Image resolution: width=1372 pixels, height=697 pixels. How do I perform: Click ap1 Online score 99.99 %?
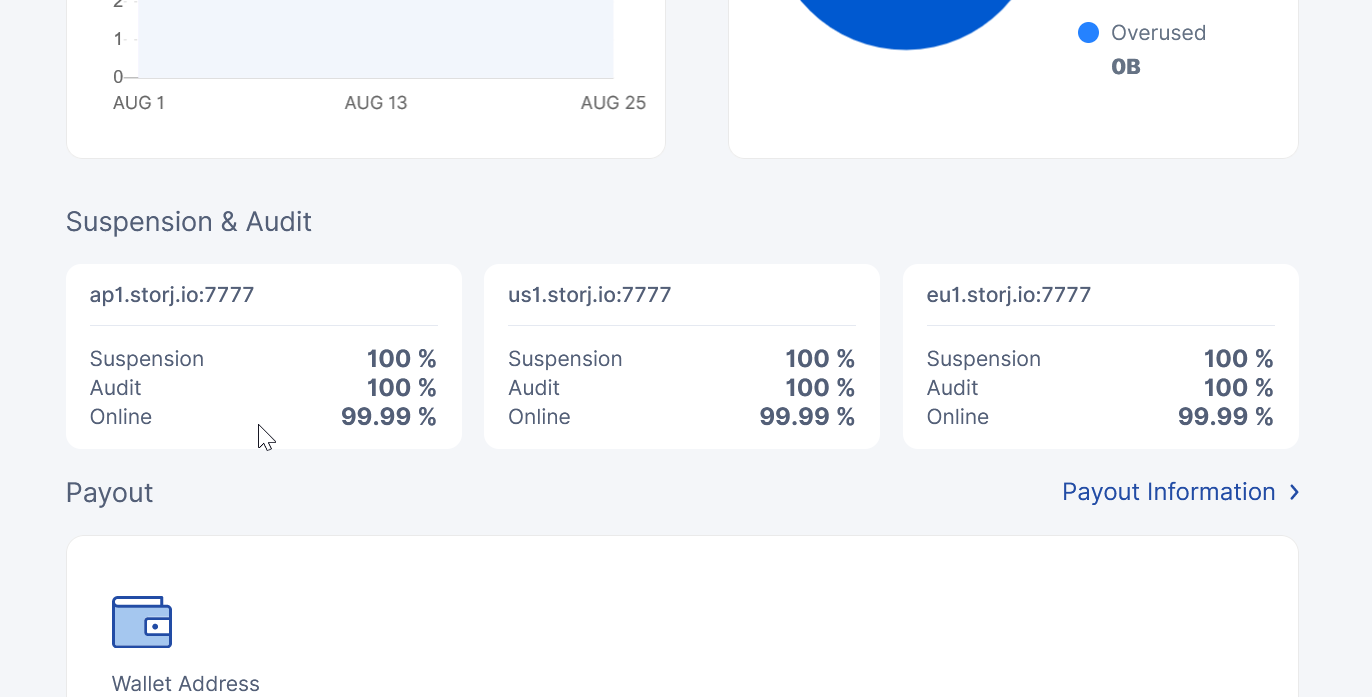tap(388, 417)
